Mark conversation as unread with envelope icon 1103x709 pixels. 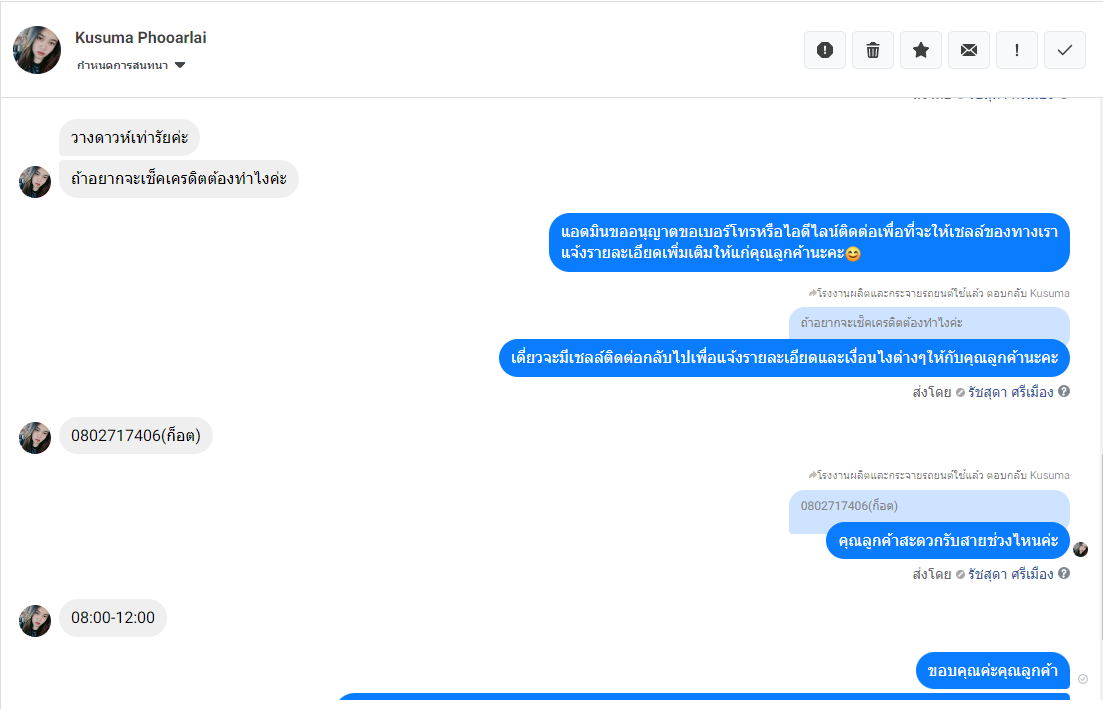coord(969,50)
